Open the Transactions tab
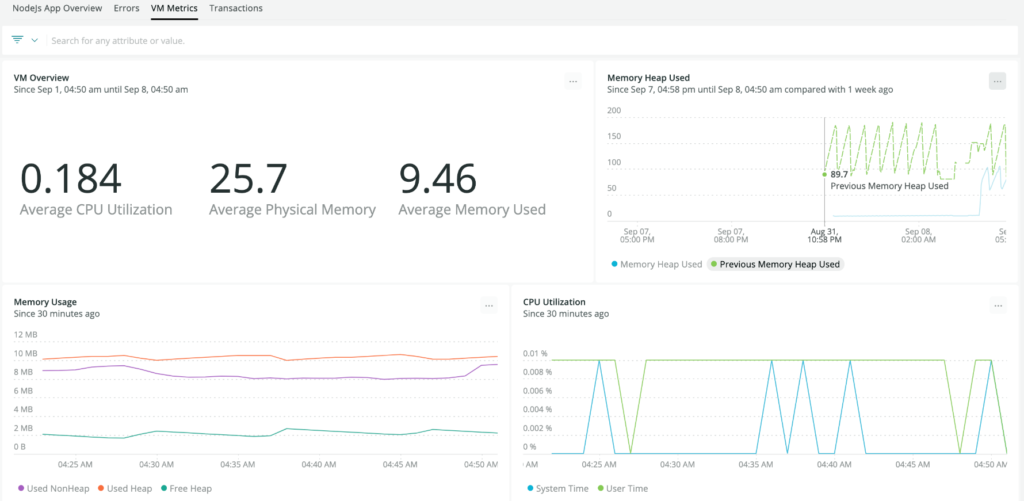1024x501 pixels. pyautogui.click(x=236, y=8)
